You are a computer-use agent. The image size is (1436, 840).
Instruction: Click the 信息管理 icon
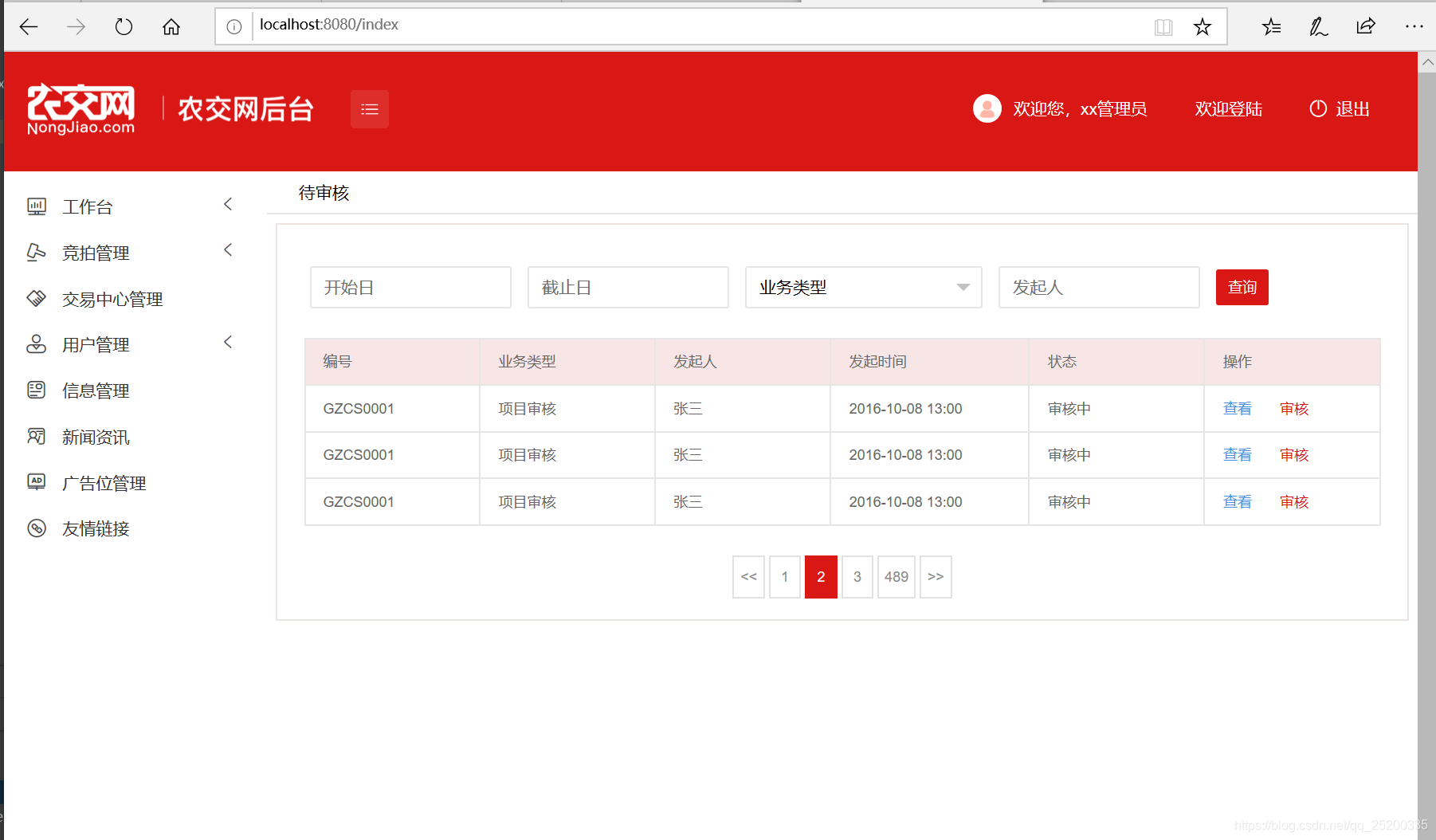[x=37, y=391]
